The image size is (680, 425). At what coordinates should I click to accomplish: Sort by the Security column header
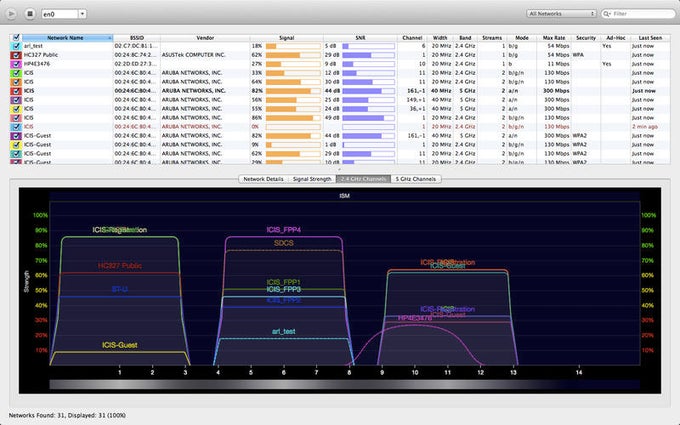click(x=586, y=38)
